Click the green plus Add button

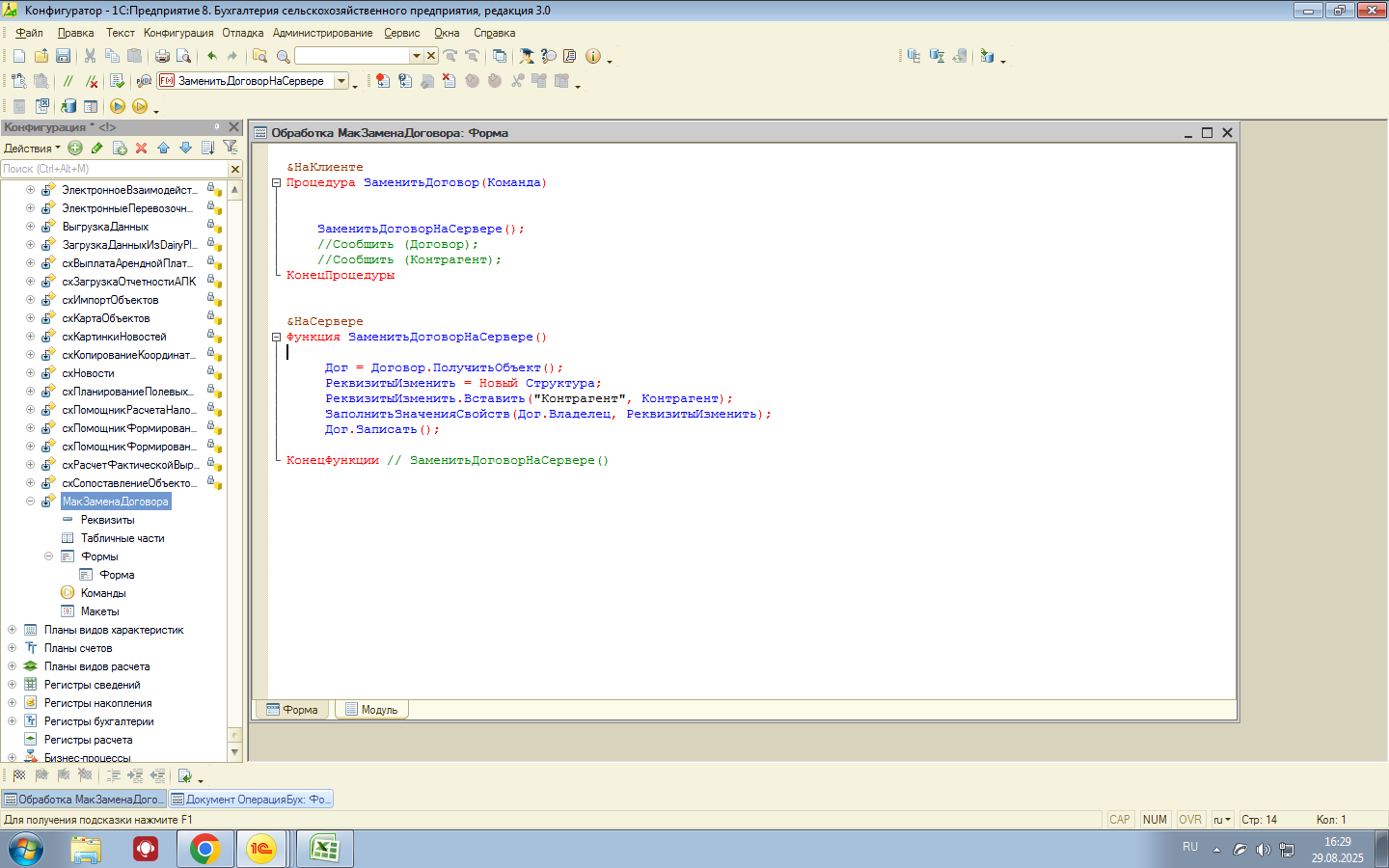coord(75,148)
